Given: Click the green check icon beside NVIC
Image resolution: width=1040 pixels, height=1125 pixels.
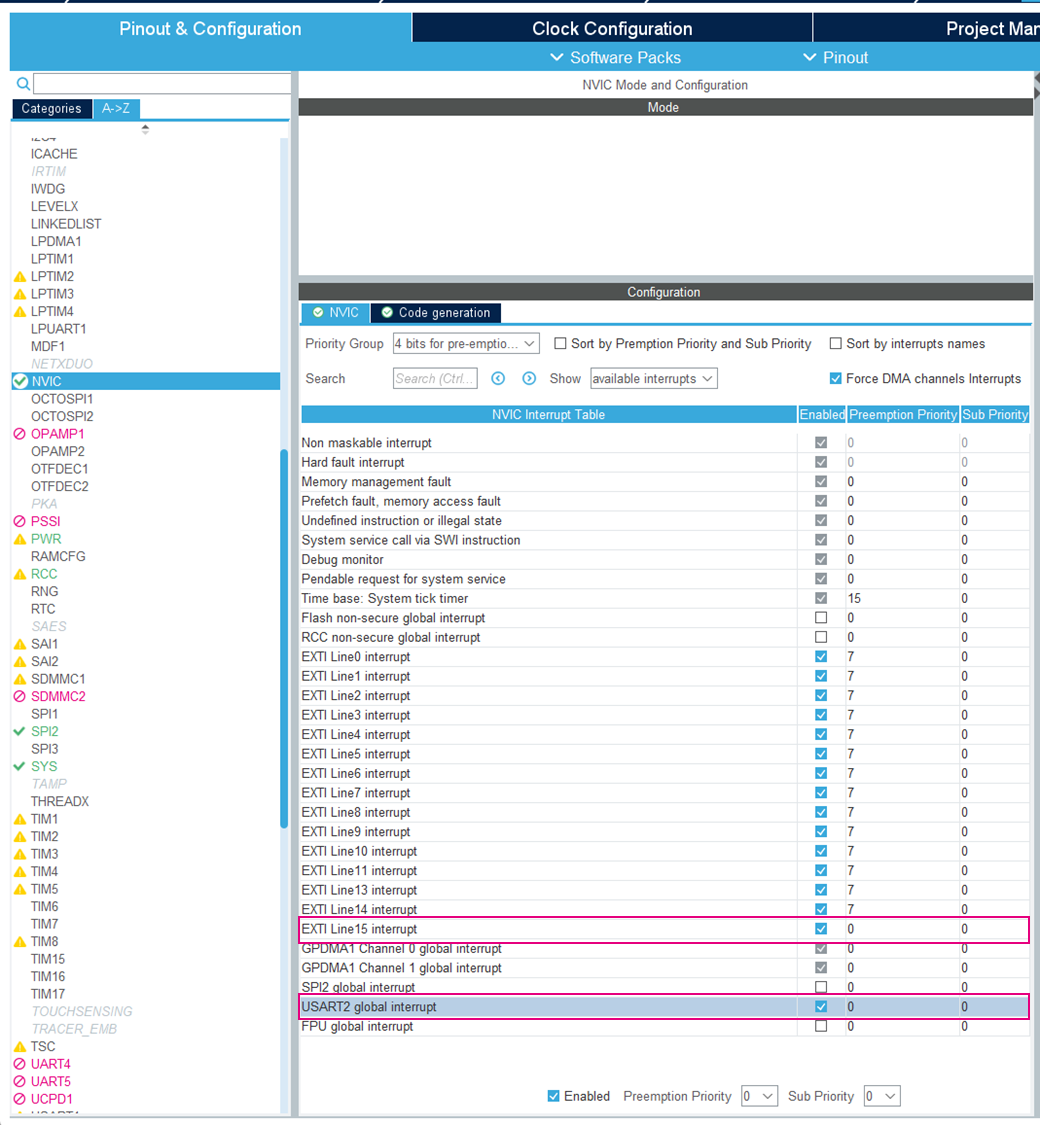Looking at the screenshot, I should pos(20,381).
